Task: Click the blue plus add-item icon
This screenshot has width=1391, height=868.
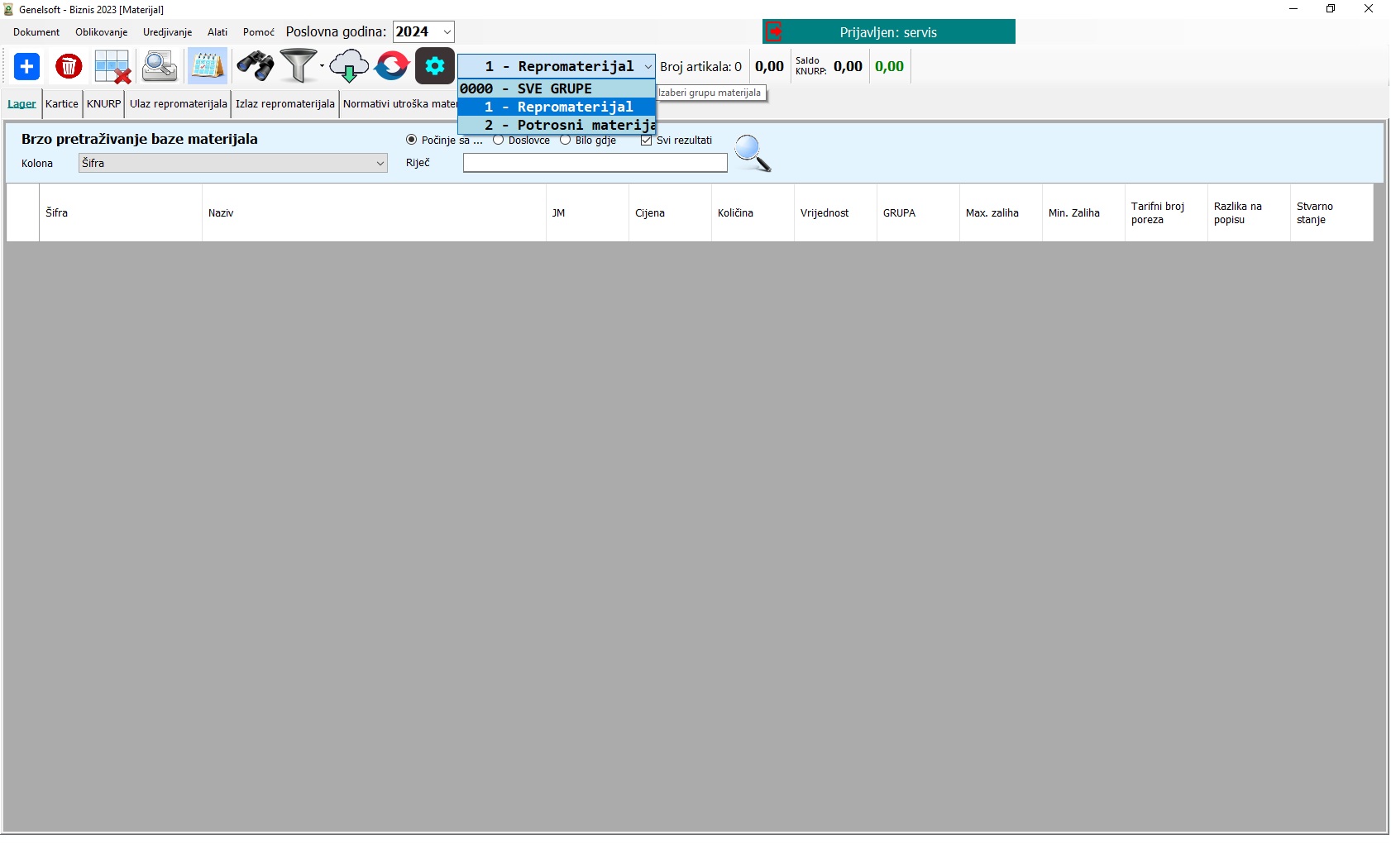Action: click(x=26, y=66)
